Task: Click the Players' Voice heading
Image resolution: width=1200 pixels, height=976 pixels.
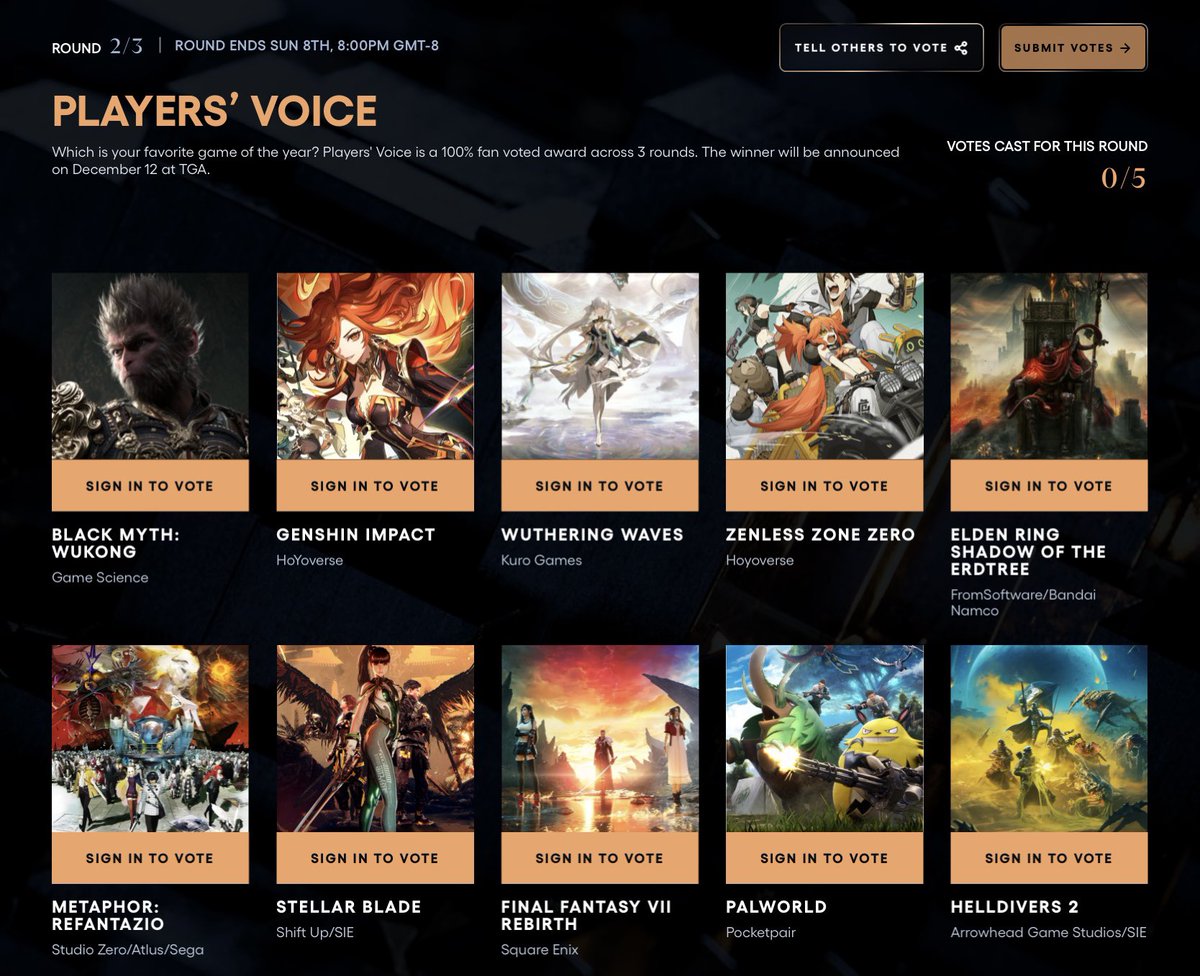Action: point(215,111)
